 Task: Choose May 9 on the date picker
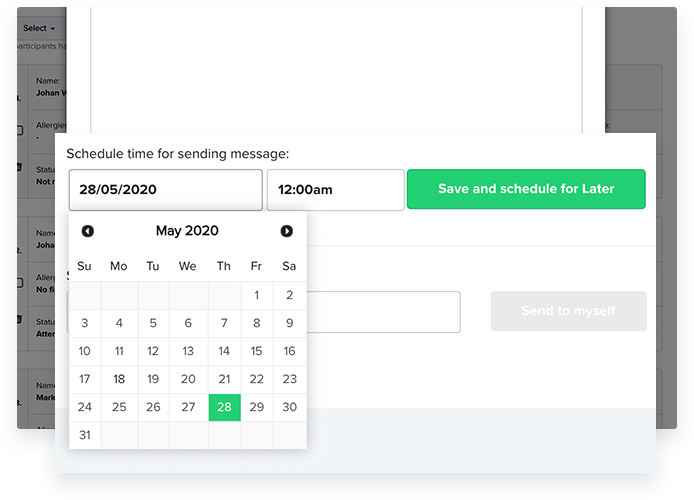coord(289,323)
